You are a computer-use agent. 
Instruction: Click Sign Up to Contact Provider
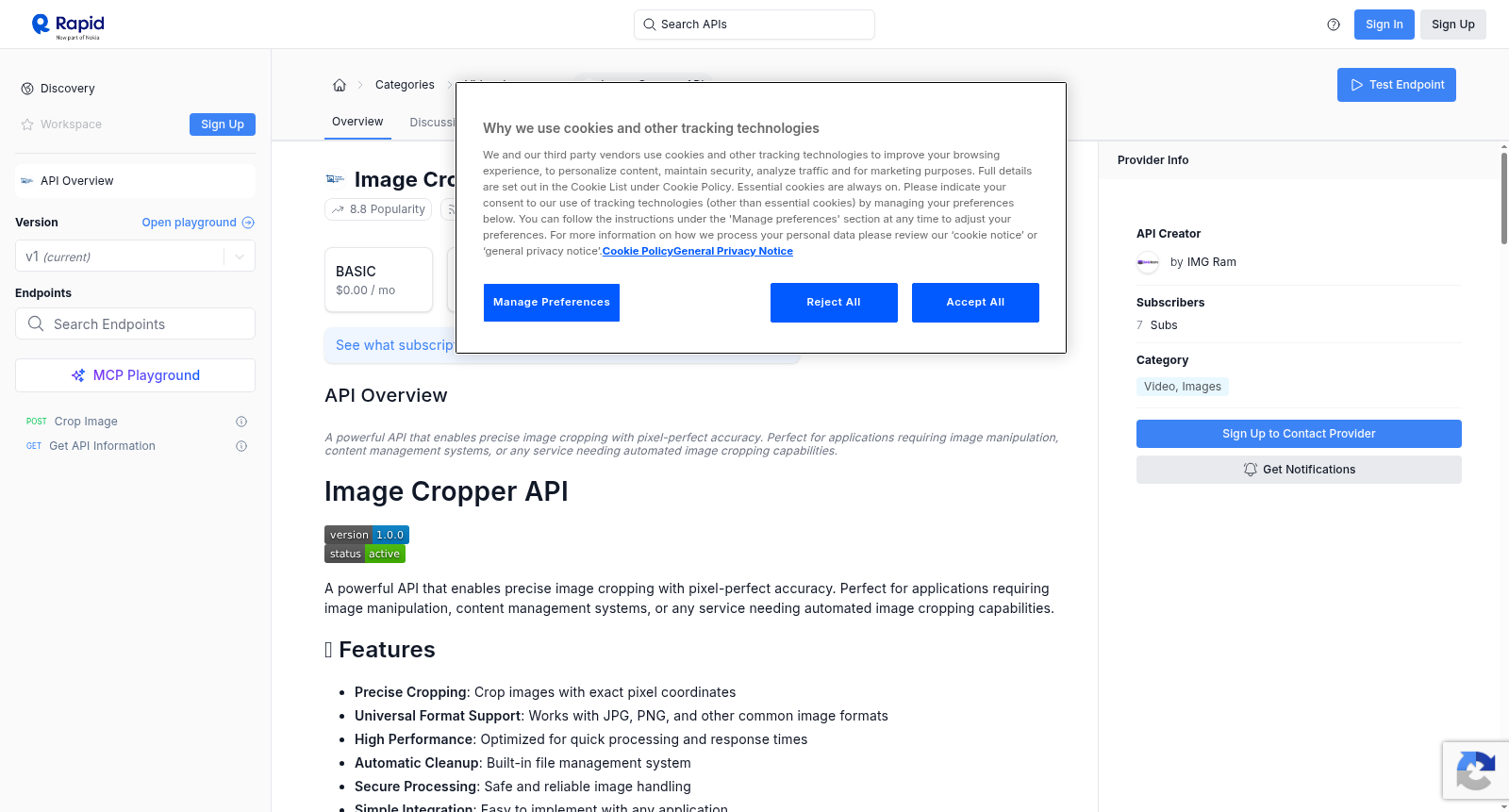[x=1299, y=434]
